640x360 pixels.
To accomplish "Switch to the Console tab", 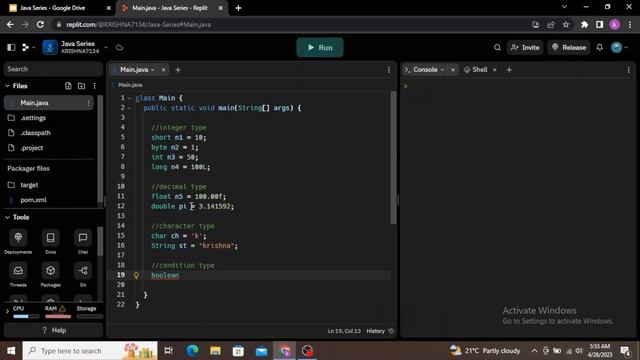I will point(425,70).
